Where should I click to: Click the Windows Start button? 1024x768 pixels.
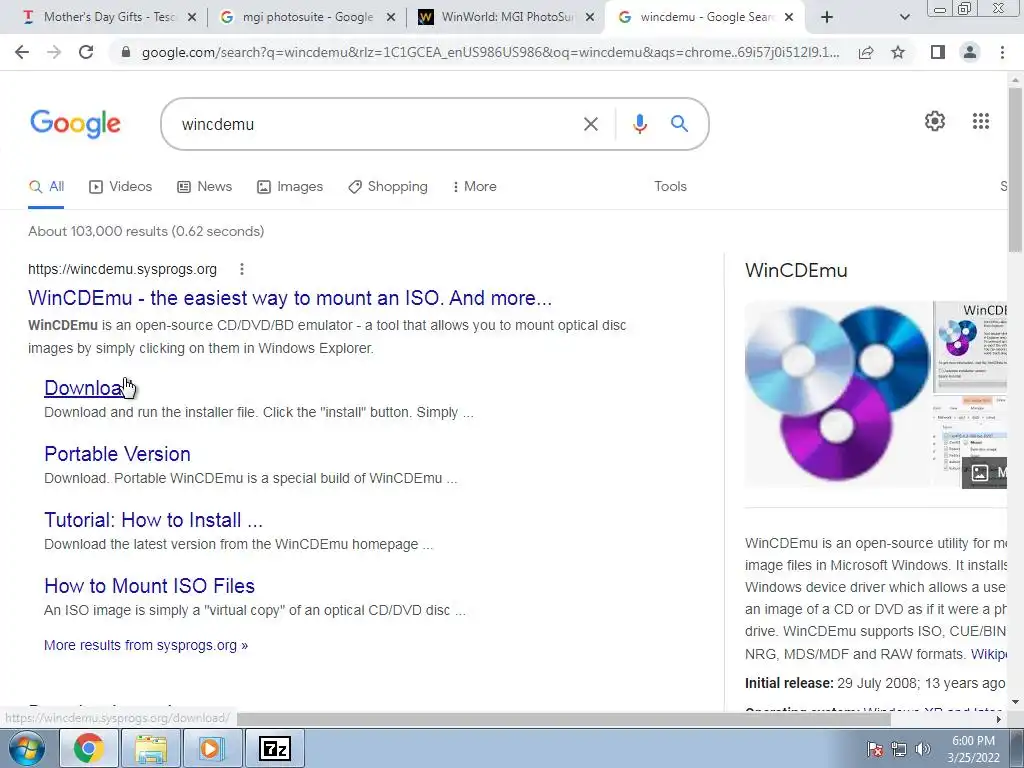click(27, 748)
